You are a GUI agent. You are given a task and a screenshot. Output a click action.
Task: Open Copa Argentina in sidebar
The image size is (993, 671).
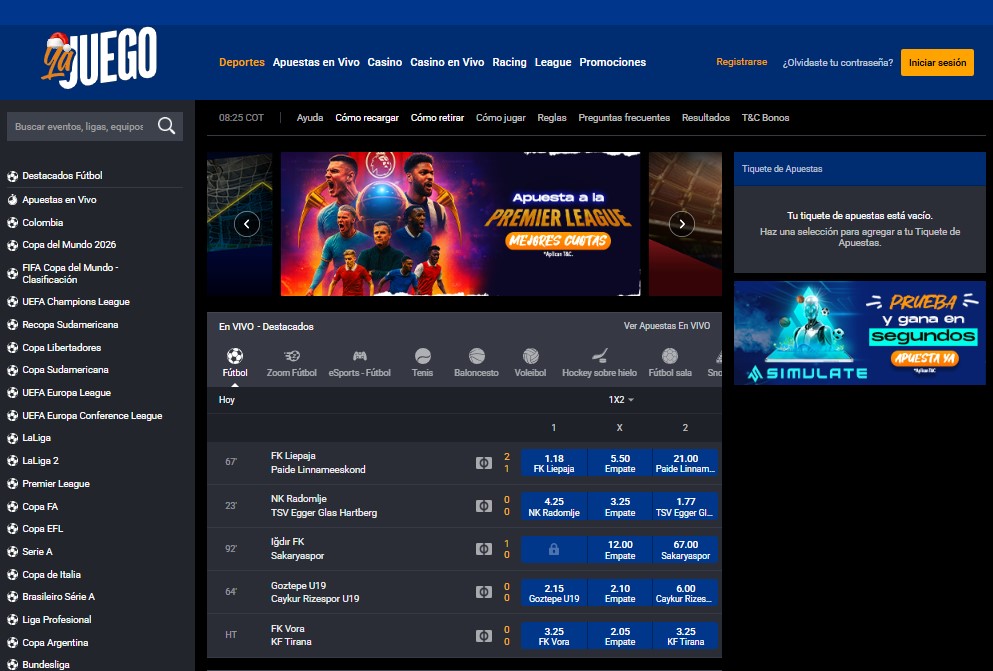pos(55,643)
